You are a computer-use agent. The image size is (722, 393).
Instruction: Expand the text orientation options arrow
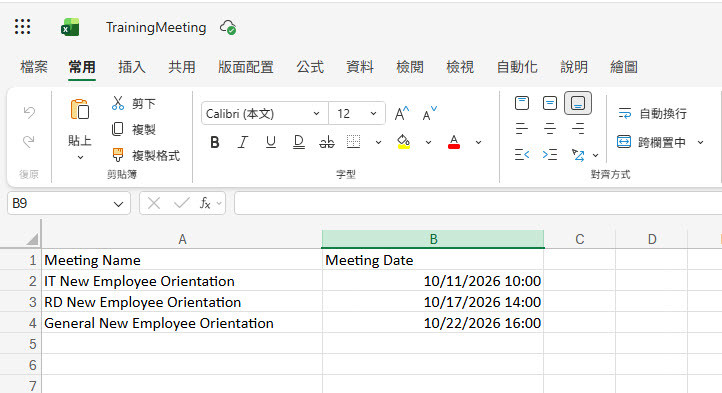(x=595, y=155)
